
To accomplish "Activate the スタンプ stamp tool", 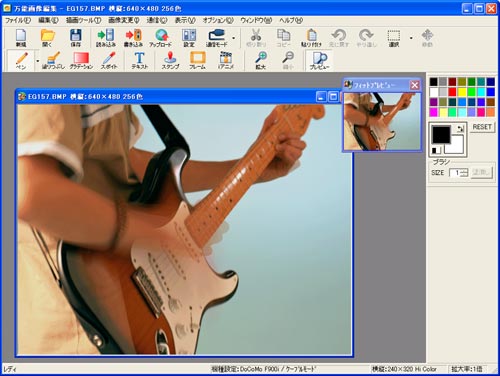I will click(x=170, y=60).
